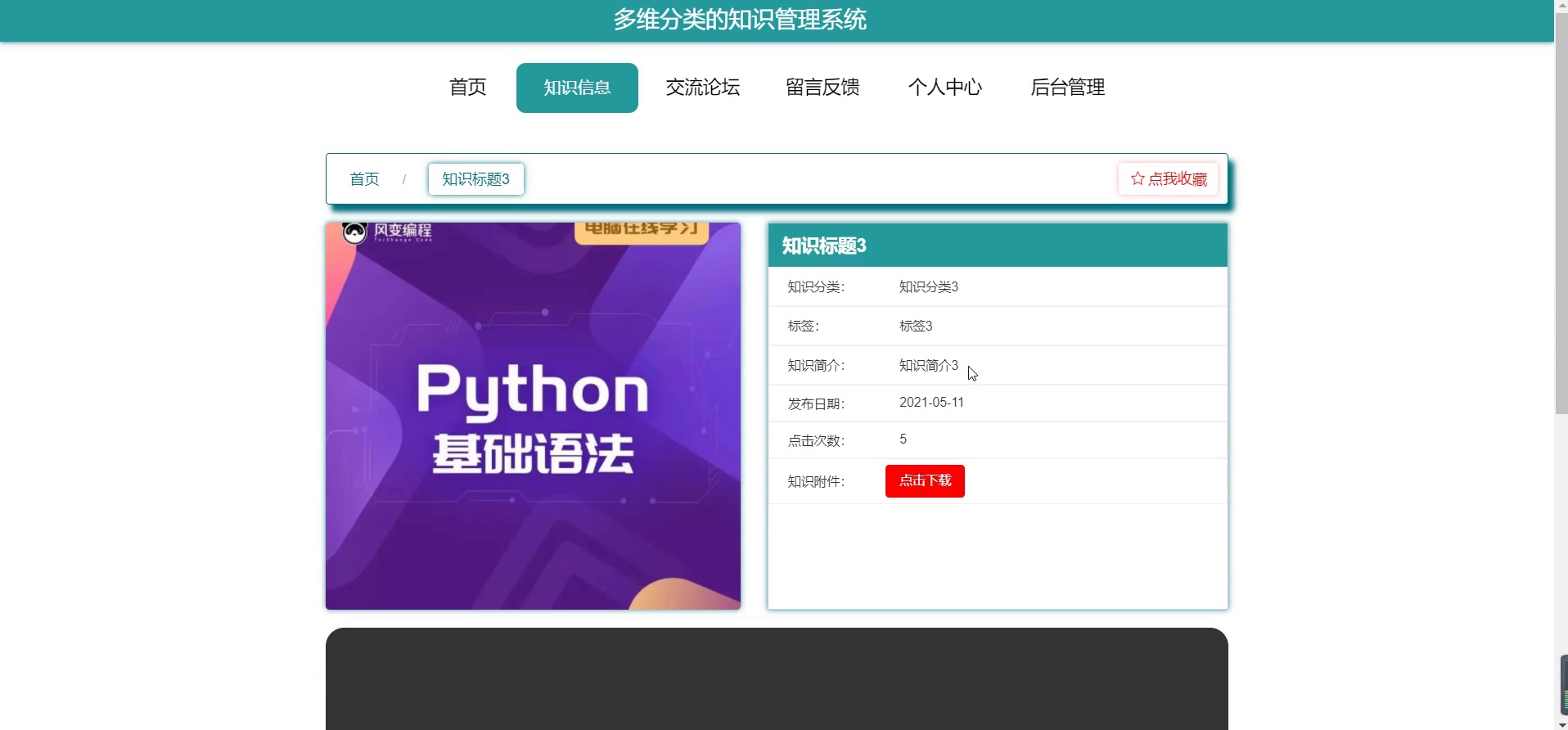
Task: Open 后台管理 in the navigation bar
Action: (1068, 88)
